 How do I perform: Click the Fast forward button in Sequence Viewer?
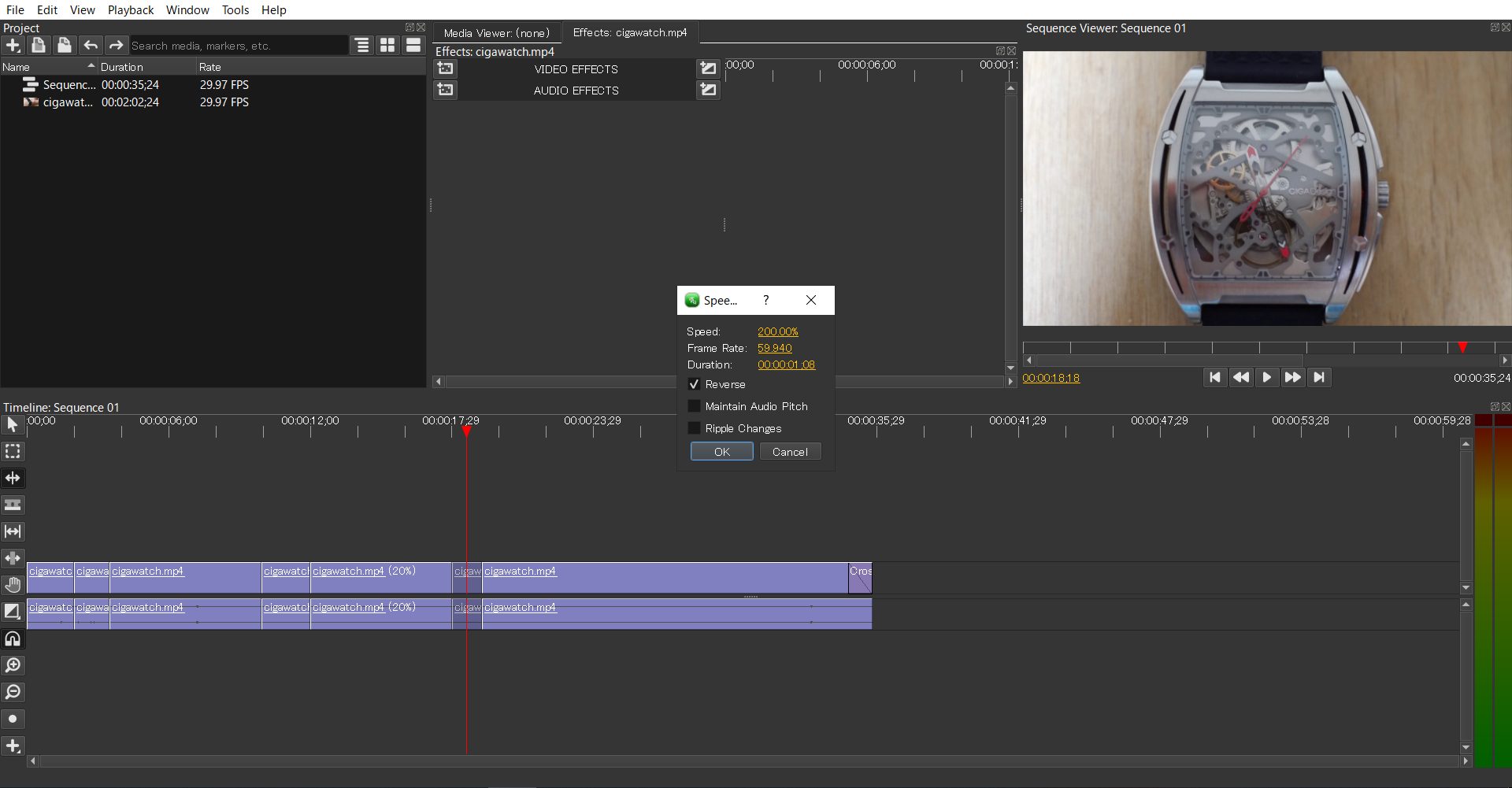[x=1292, y=377]
